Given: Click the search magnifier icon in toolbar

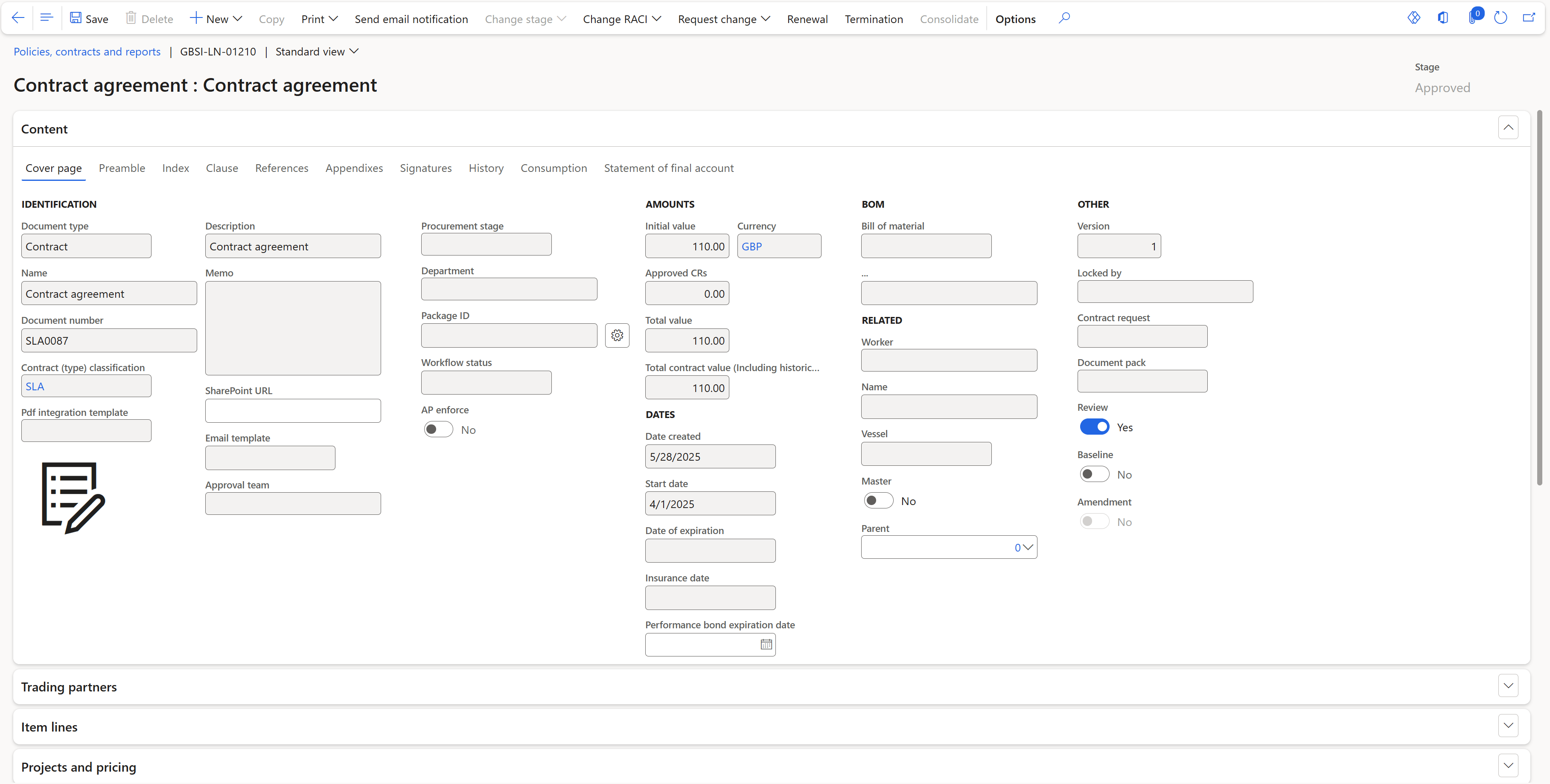Looking at the screenshot, I should pyautogui.click(x=1064, y=18).
